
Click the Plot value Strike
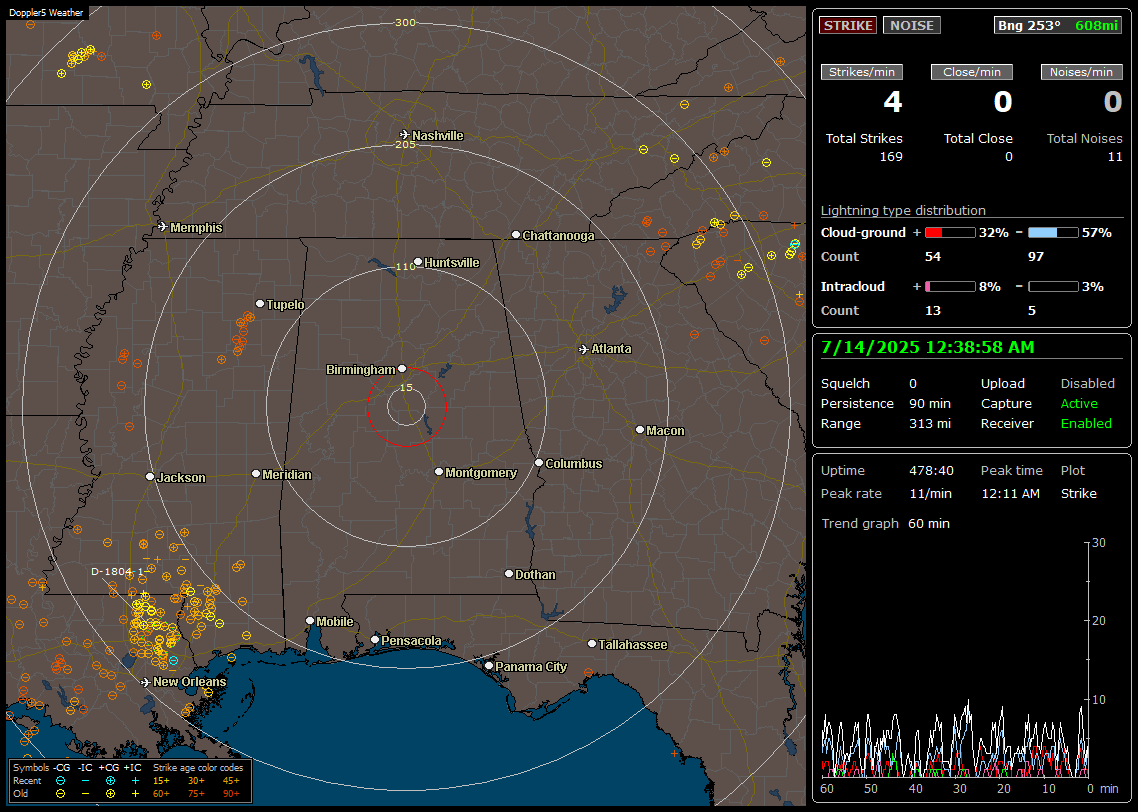coord(1078,493)
